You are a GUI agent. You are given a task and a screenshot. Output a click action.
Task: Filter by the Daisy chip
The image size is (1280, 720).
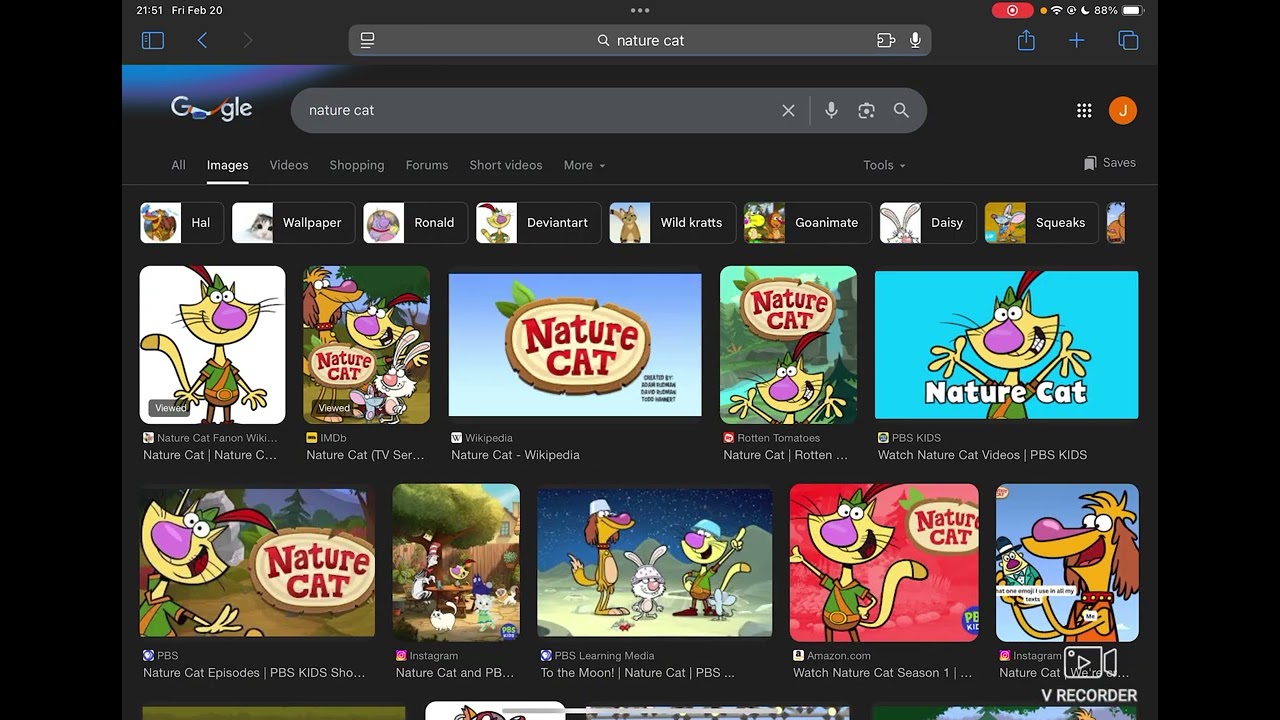928,223
